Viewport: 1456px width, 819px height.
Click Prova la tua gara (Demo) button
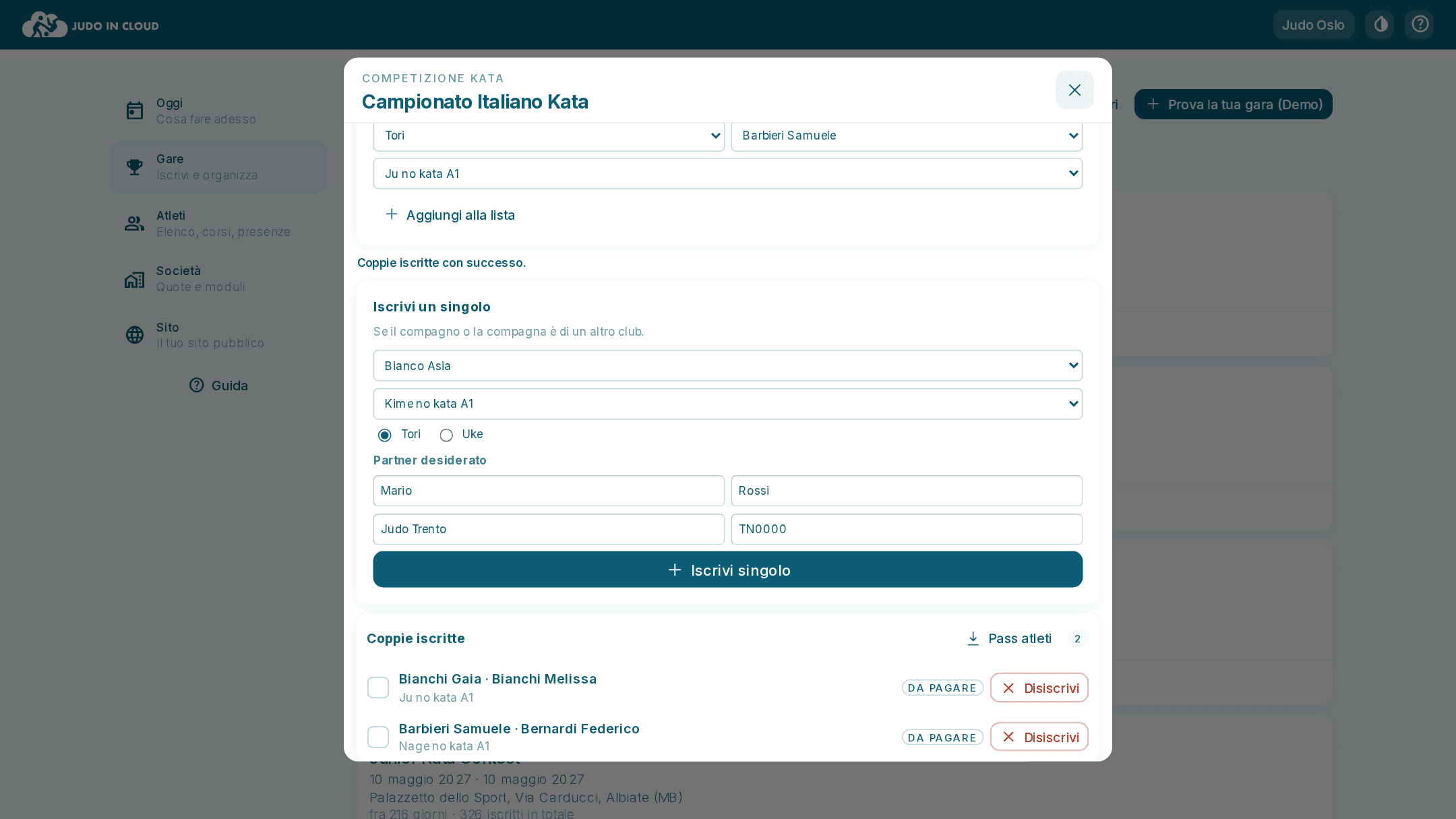click(1234, 104)
